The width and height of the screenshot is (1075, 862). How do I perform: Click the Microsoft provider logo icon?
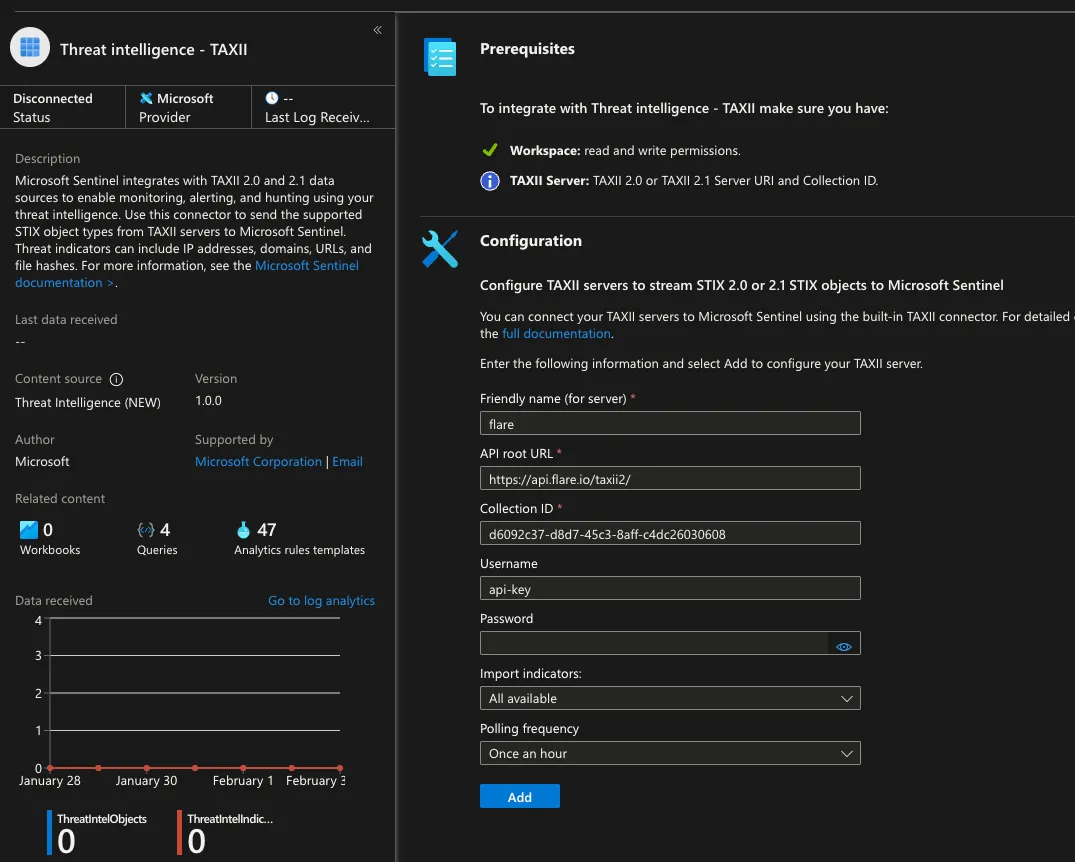pyautogui.click(x=146, y=98)
